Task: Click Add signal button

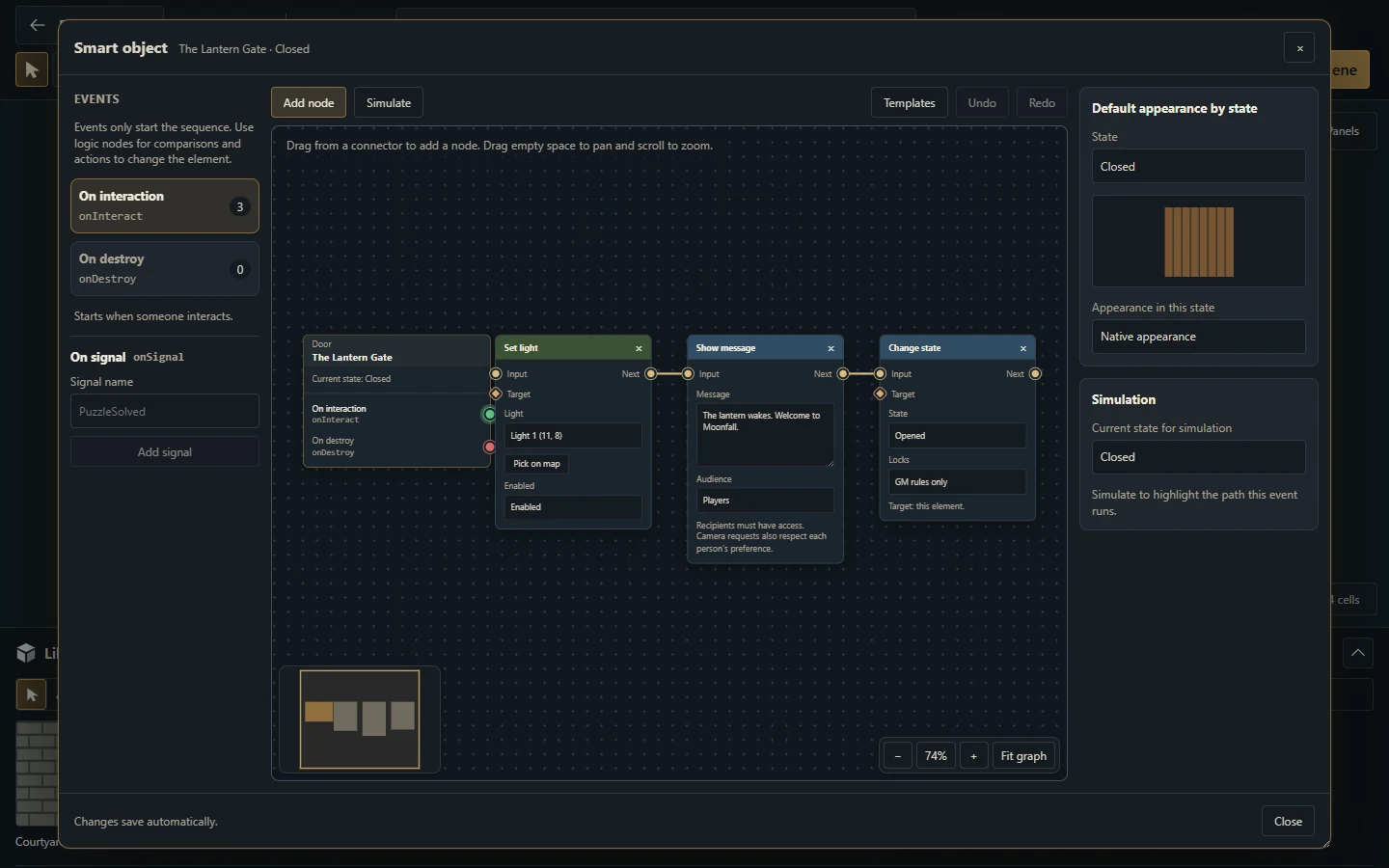Action: [x=165, y=452]
